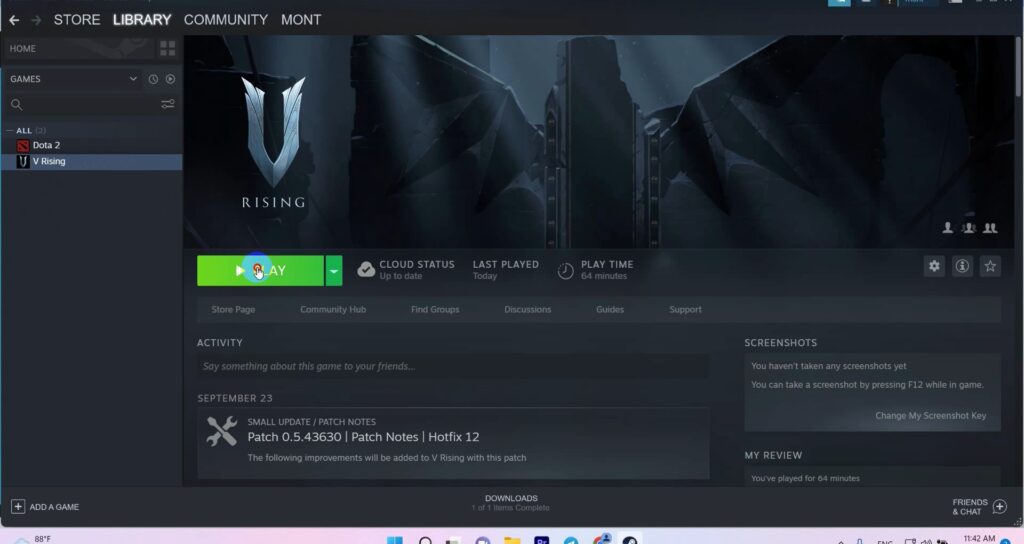Image resolution: width=1024 pixels, height=544 pixels.
Task: Open the DOWNLOADS status
Action: pyautogui.click(x=511, y=503)
